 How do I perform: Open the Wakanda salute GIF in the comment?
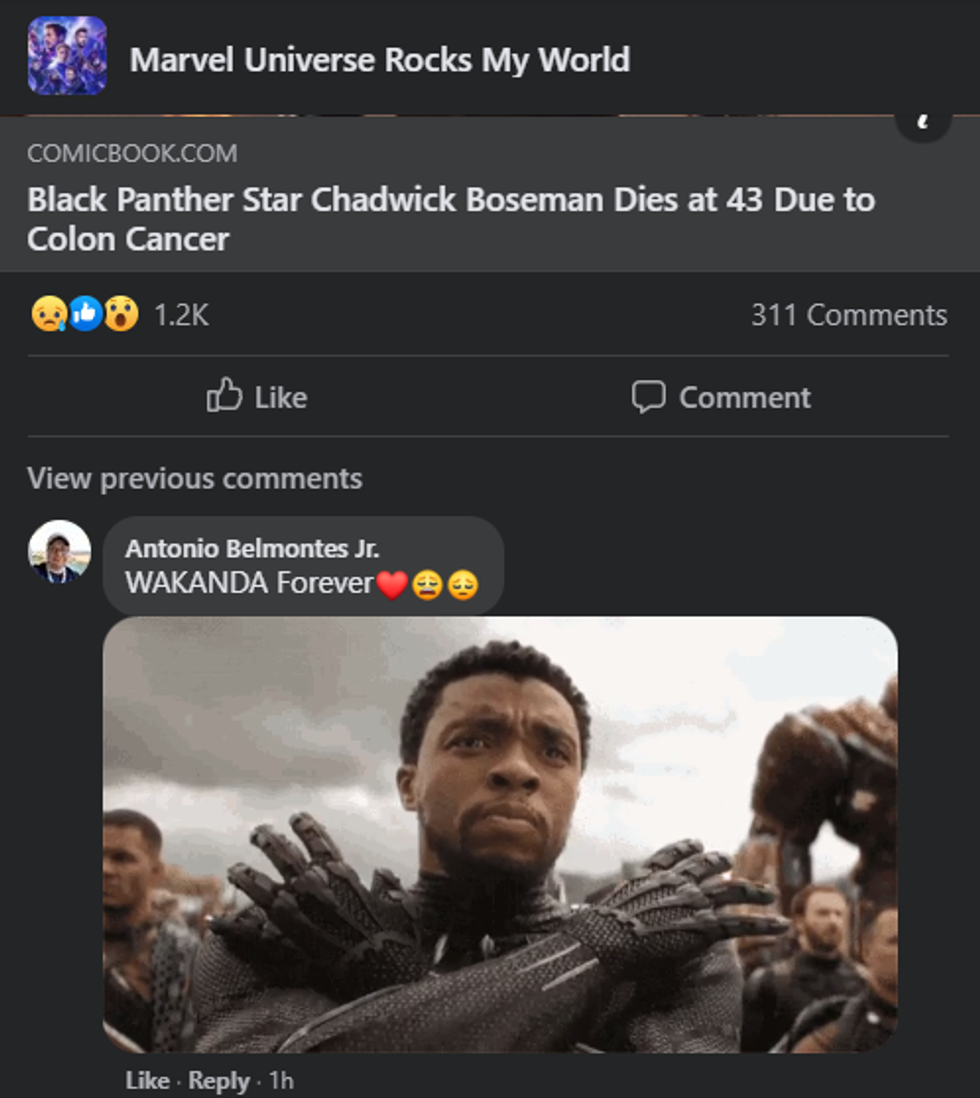pyautogui.click(x=500, y=834)
